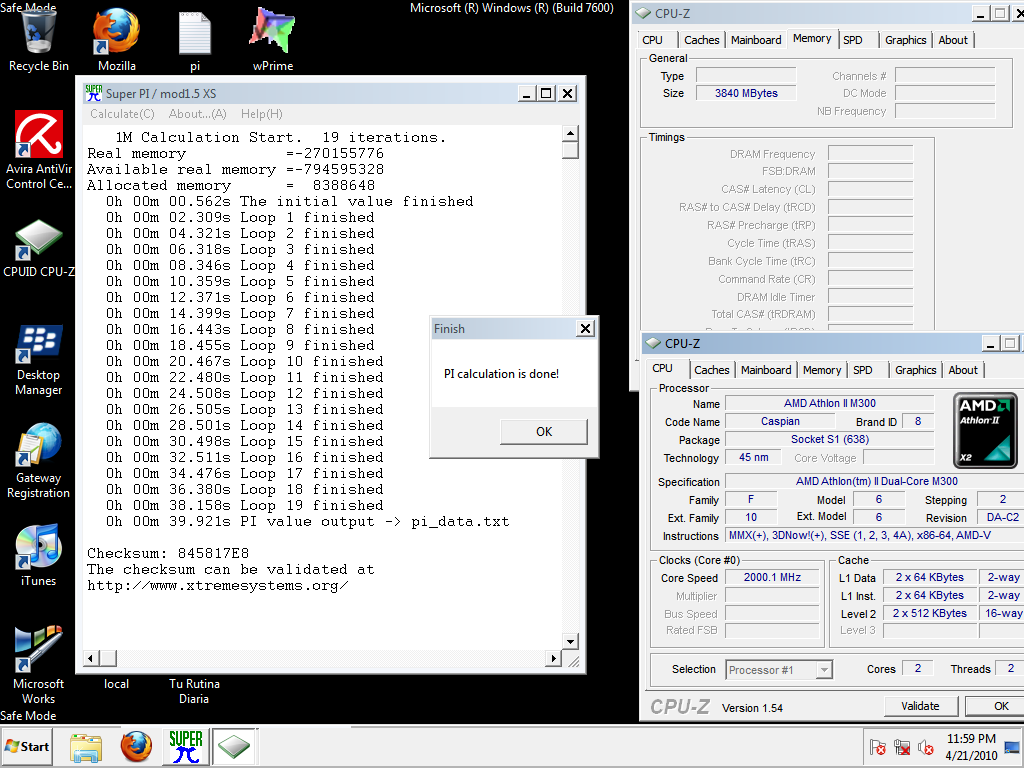
Task: Click the Start button on taskbar
Action: pyautogui.click(x=27, y=746)
